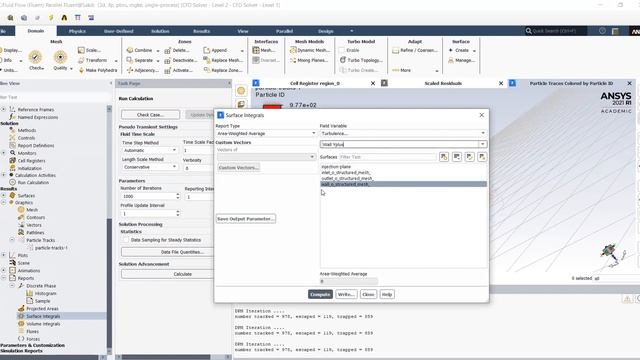Click Separate zones tool
640x360 pixels.
pos(140,60)
